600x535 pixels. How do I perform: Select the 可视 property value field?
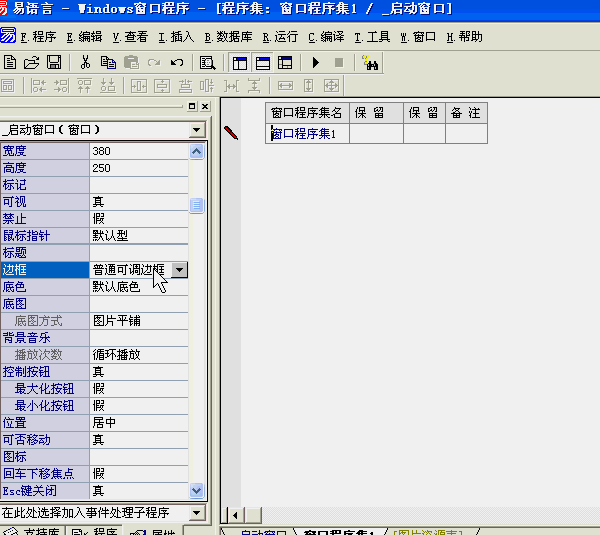click(138, 202)
